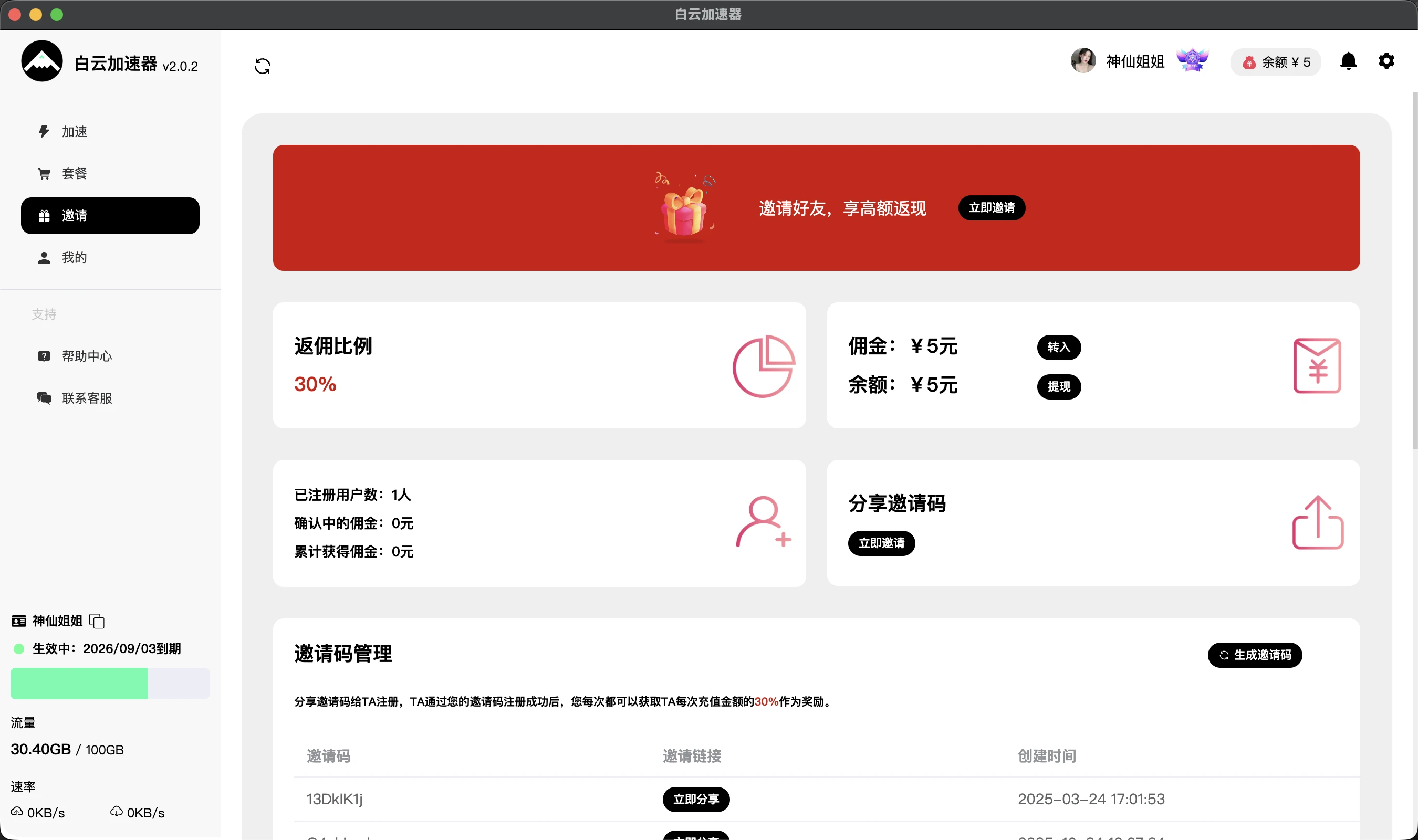
Task: Open notifications via the bell icon
Action: [1348, 61]
